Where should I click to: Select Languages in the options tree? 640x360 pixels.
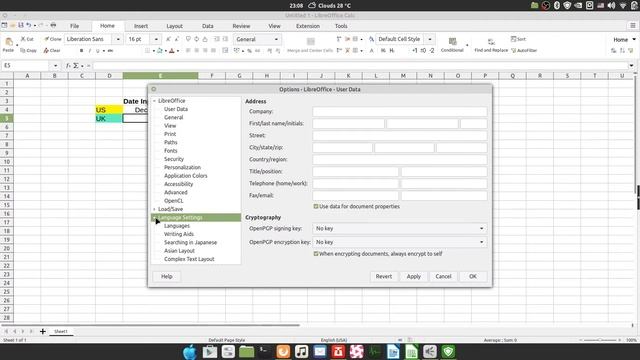pyautogui.click(x=177, y=226)
